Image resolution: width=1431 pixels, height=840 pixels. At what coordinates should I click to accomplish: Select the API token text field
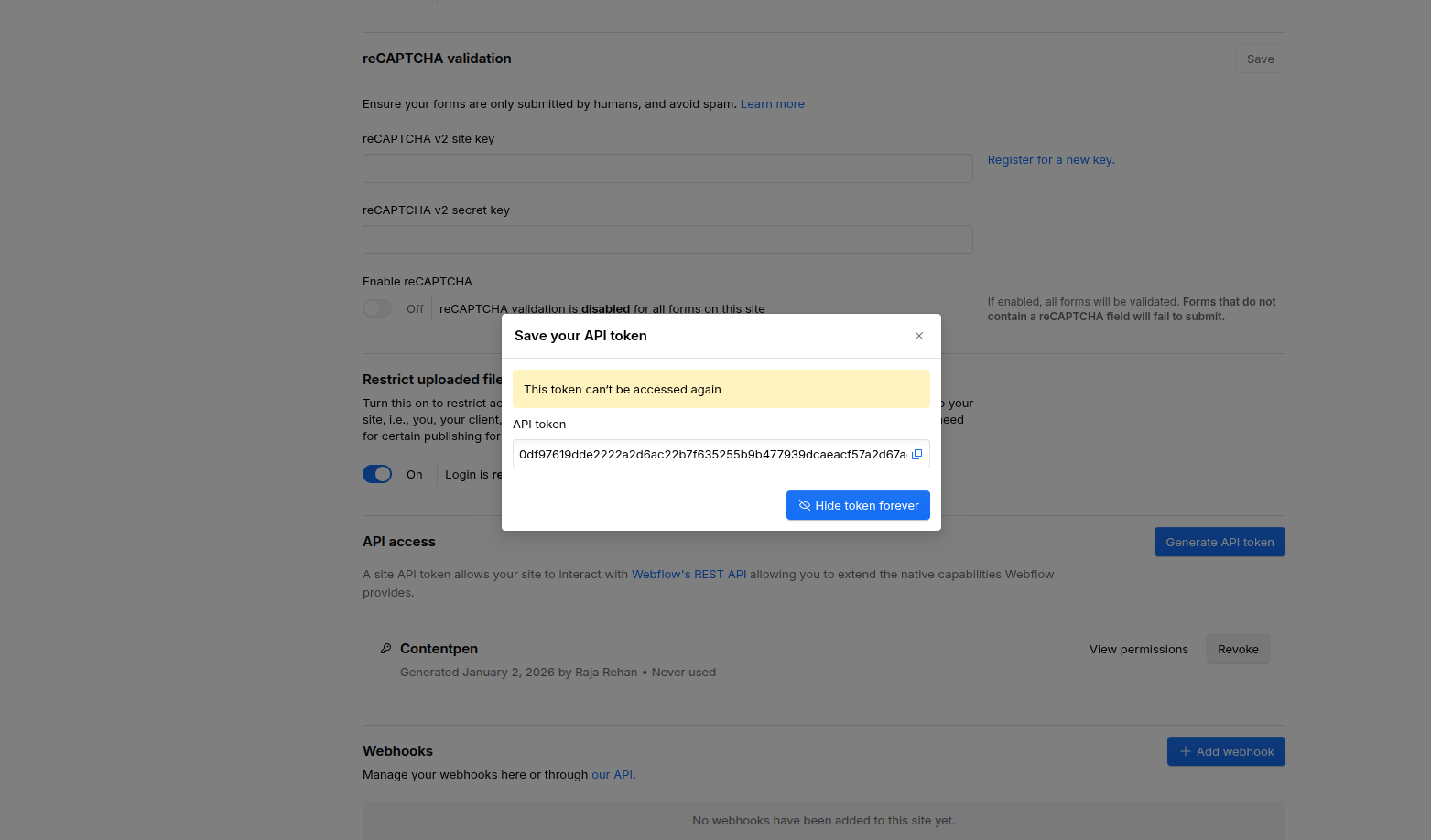tap(710, 454)
